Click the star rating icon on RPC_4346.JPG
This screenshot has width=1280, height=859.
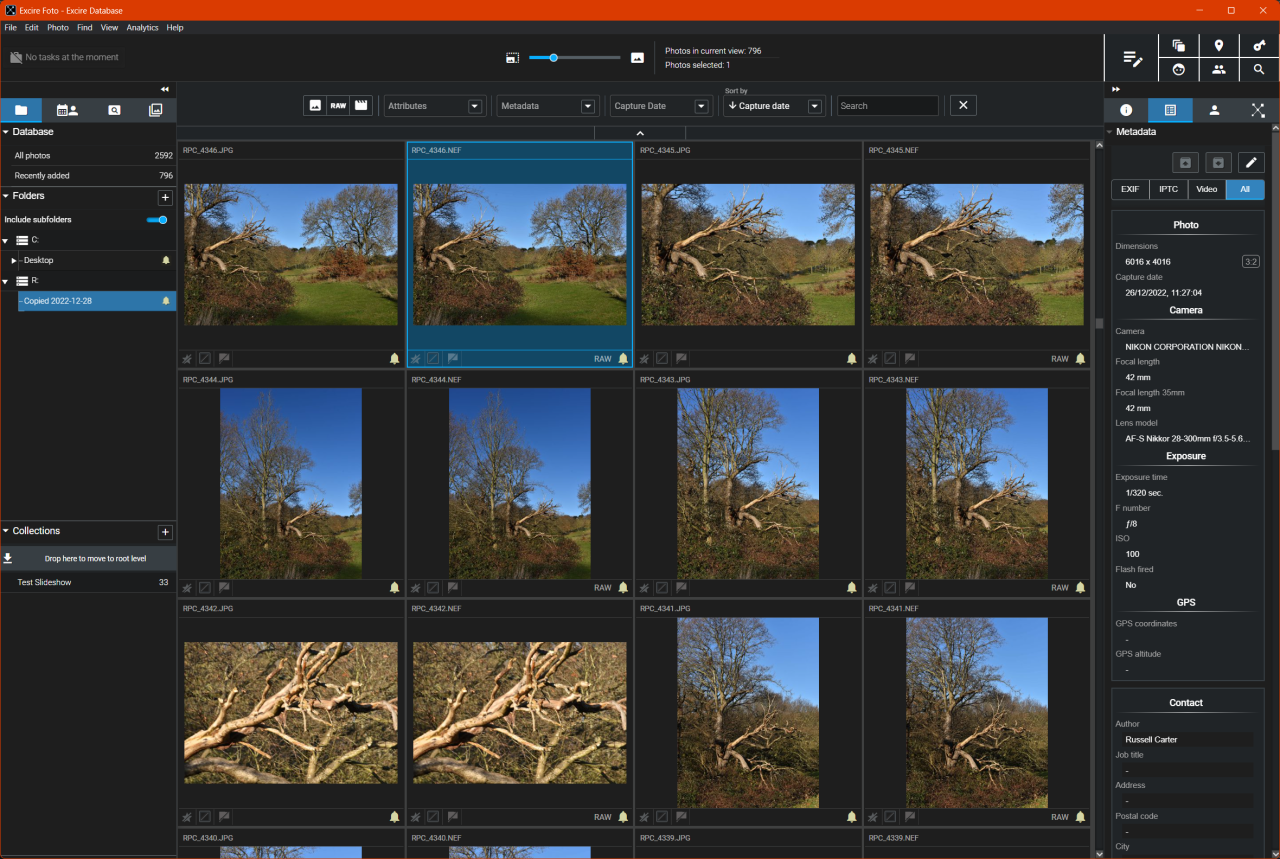click(187, 358)
